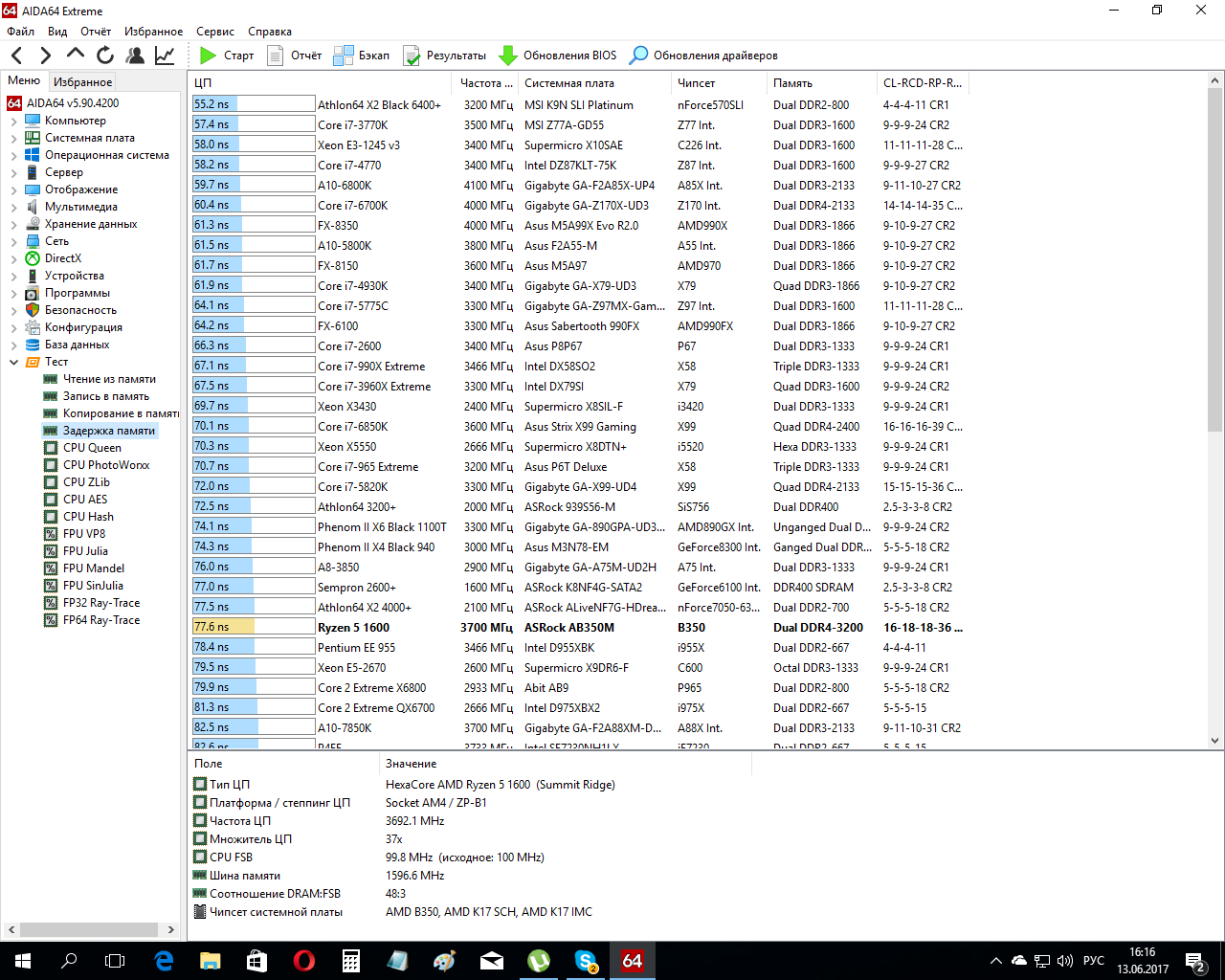The width and height of the screenshot is (1225, 980).
Task: Create a backup with the Бэкап button
Action: [x=361, y=56]
